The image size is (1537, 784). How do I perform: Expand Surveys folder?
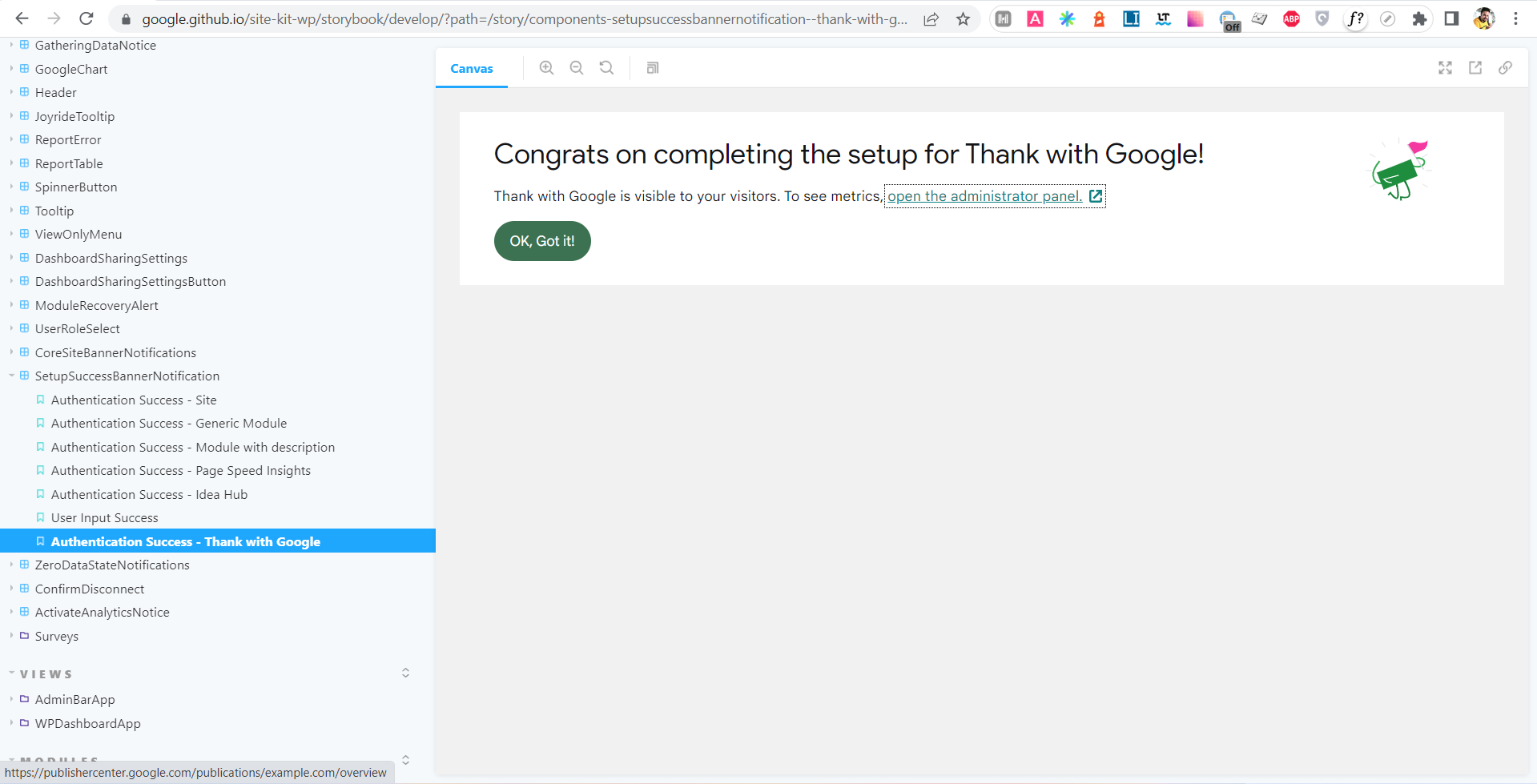click(11, 636)
